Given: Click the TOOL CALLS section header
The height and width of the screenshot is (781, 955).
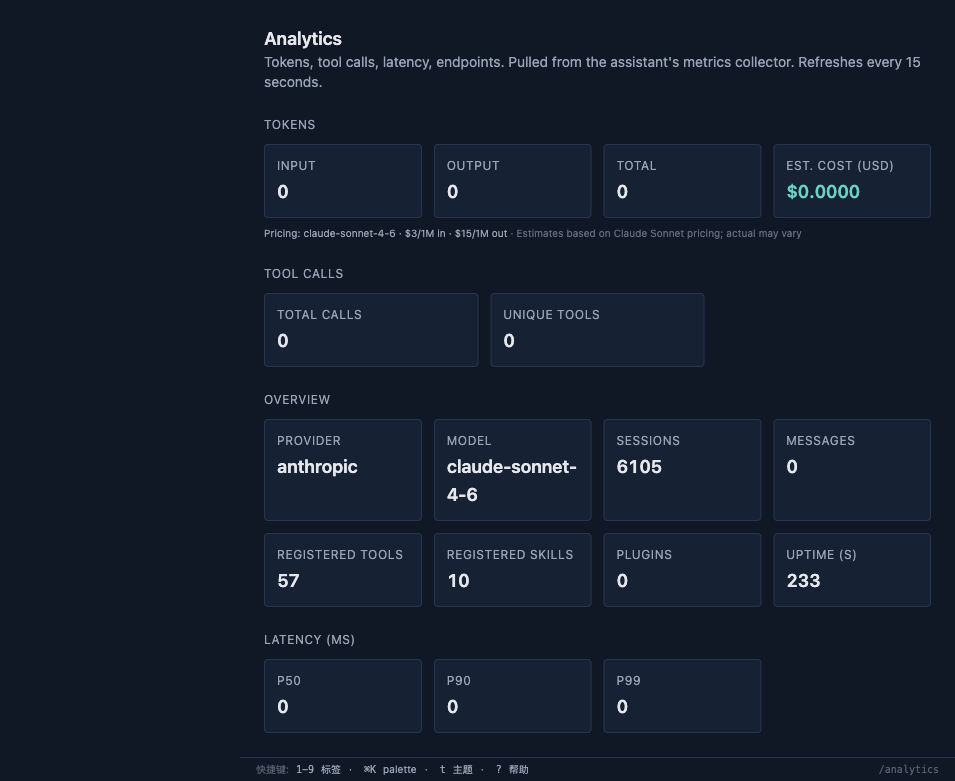Looking at the screenshot, I should [x=303, y=274].
